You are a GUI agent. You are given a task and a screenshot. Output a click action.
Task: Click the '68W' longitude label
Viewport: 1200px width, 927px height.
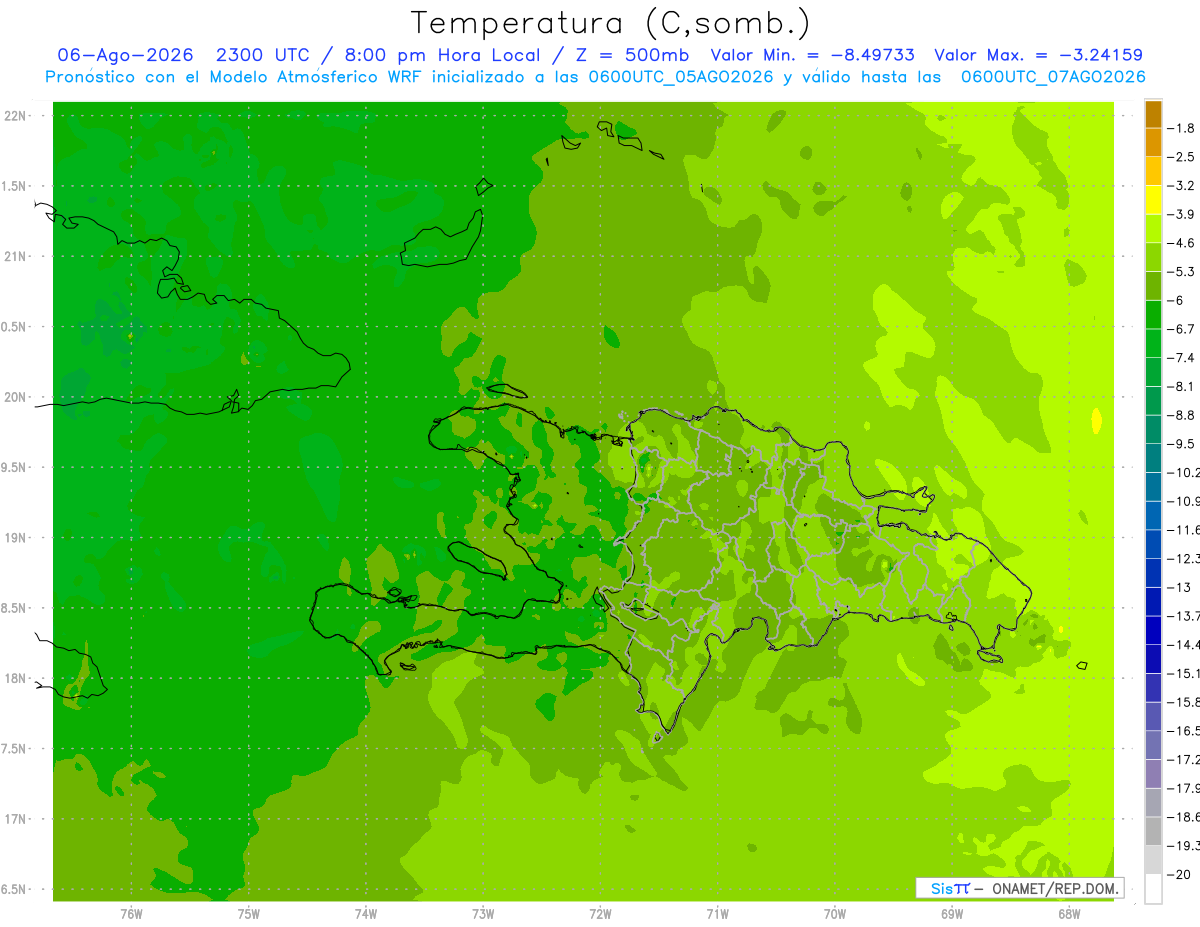point(1068,914)
